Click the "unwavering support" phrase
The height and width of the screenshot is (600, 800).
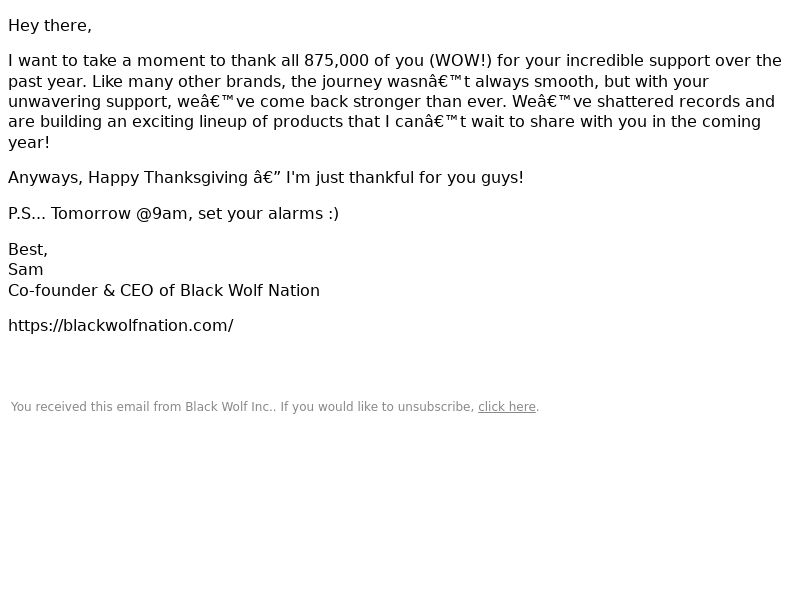88,102
